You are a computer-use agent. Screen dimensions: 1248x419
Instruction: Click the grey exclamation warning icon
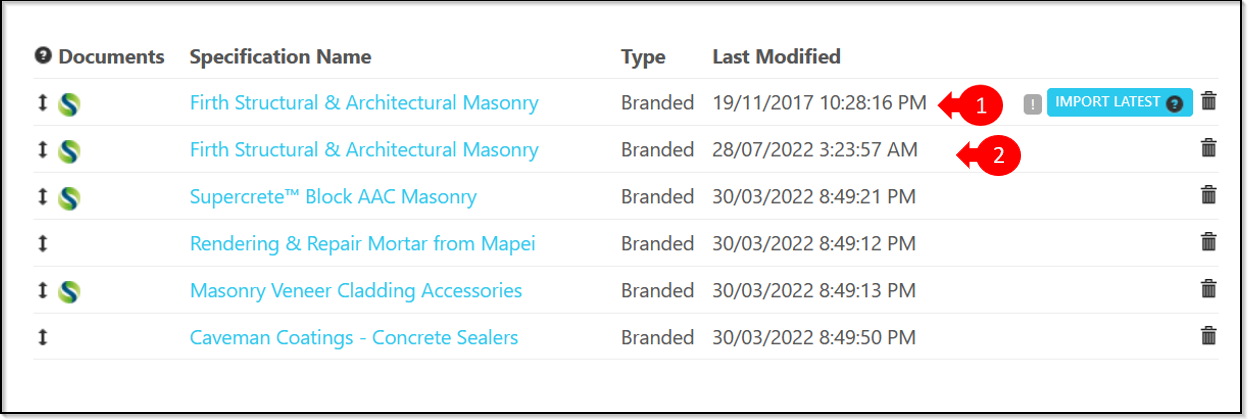[1033, 103]
